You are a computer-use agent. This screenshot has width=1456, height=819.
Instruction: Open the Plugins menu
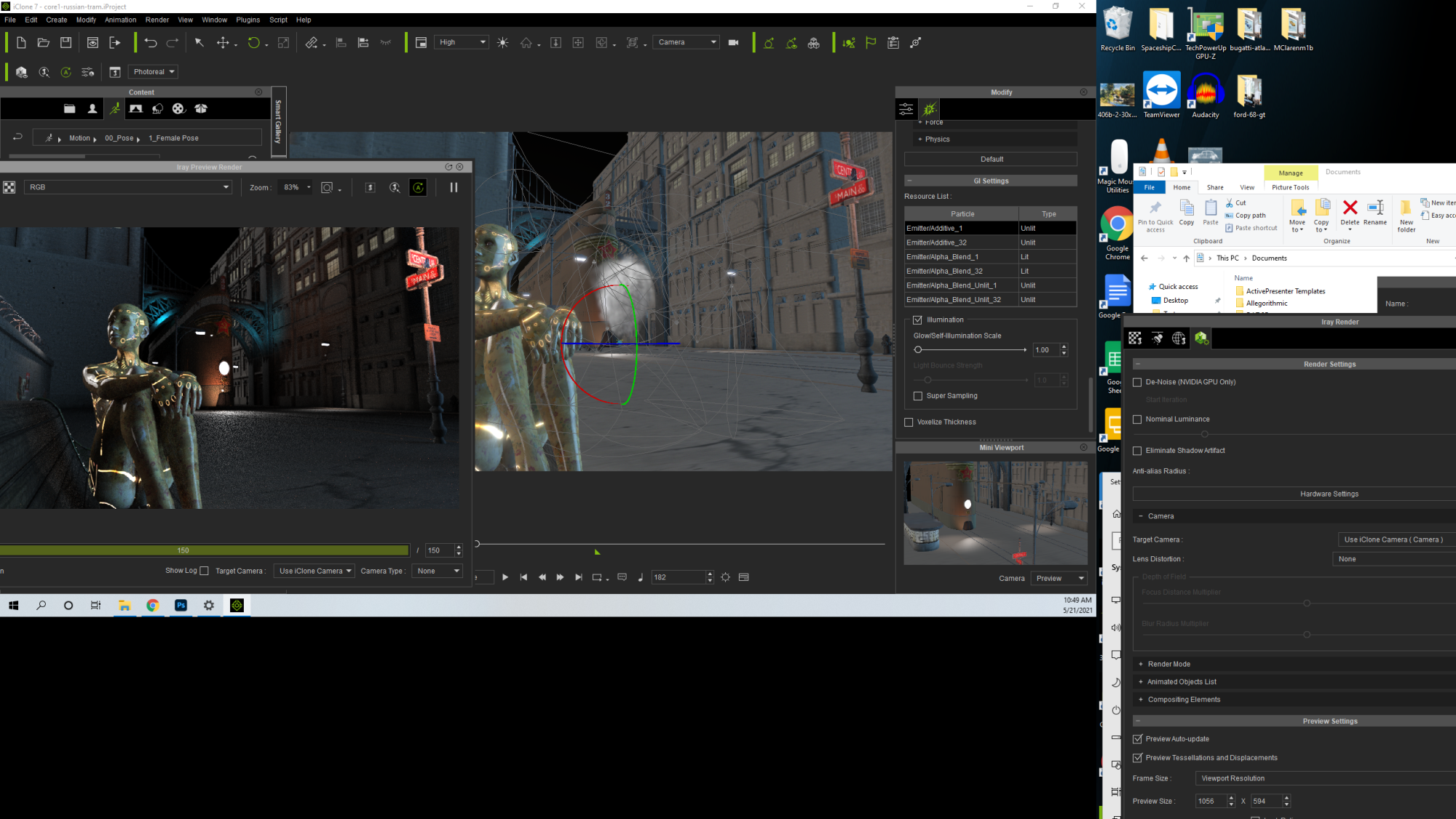point(248,20)
